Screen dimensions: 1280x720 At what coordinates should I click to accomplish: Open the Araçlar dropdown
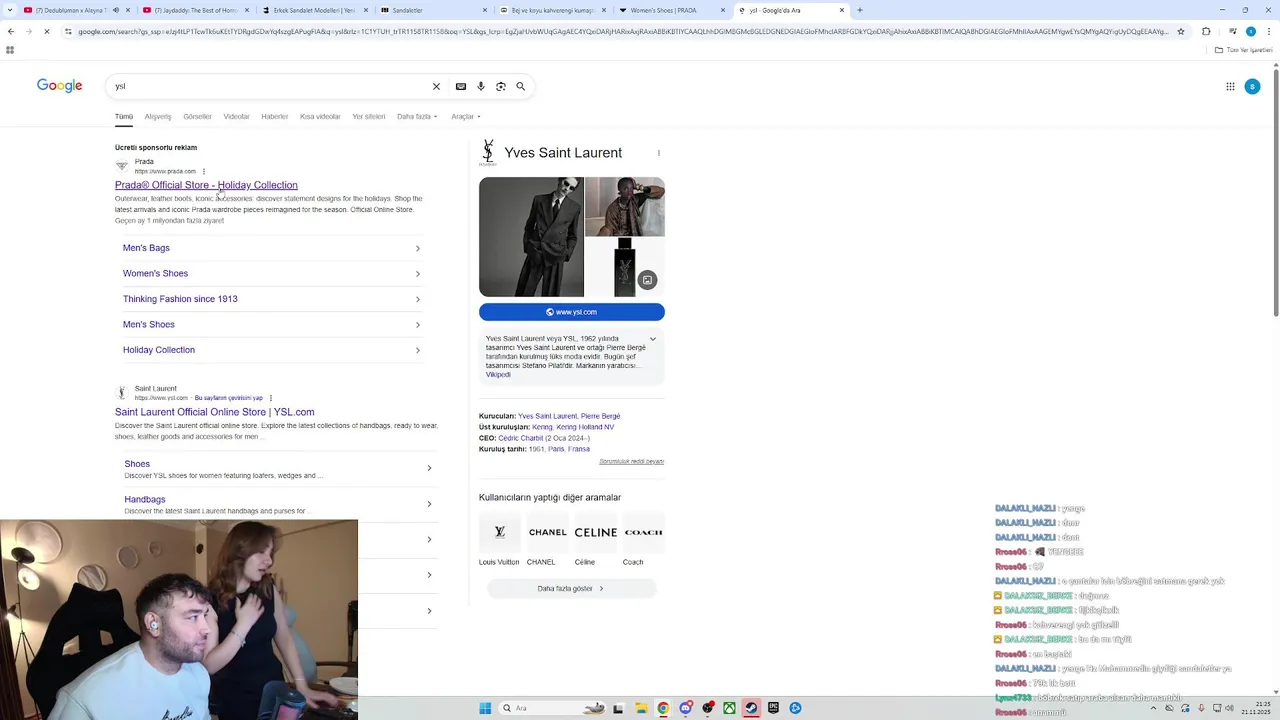click(x=466, y=116)
